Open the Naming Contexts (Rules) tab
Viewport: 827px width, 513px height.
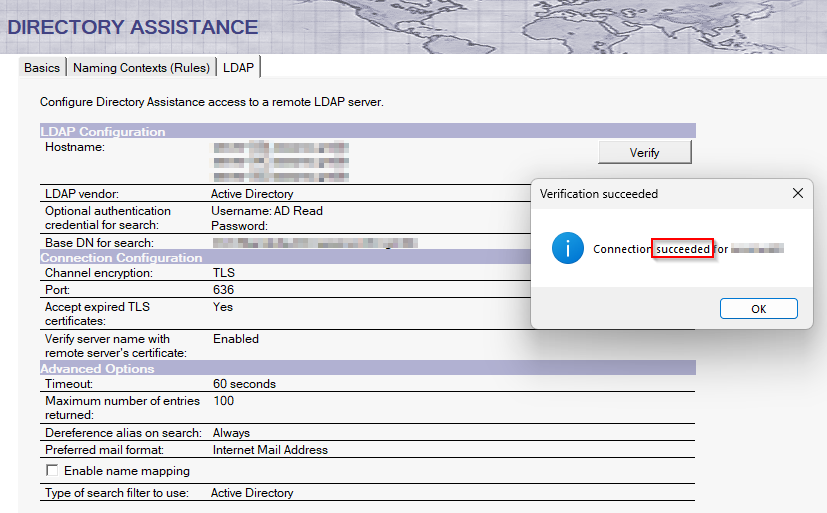pos(141,68)
